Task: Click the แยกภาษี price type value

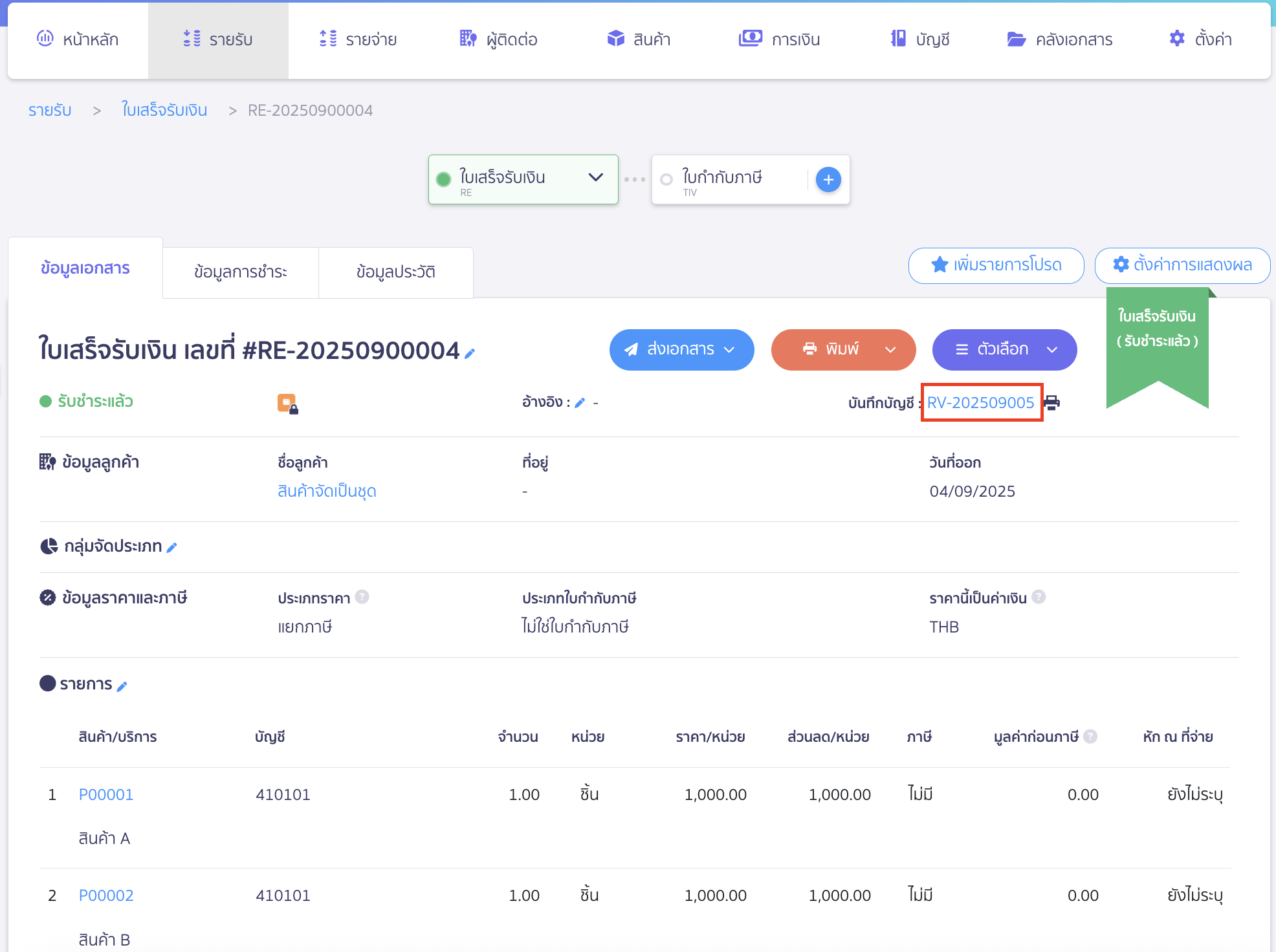Action: tap(305, 627)
